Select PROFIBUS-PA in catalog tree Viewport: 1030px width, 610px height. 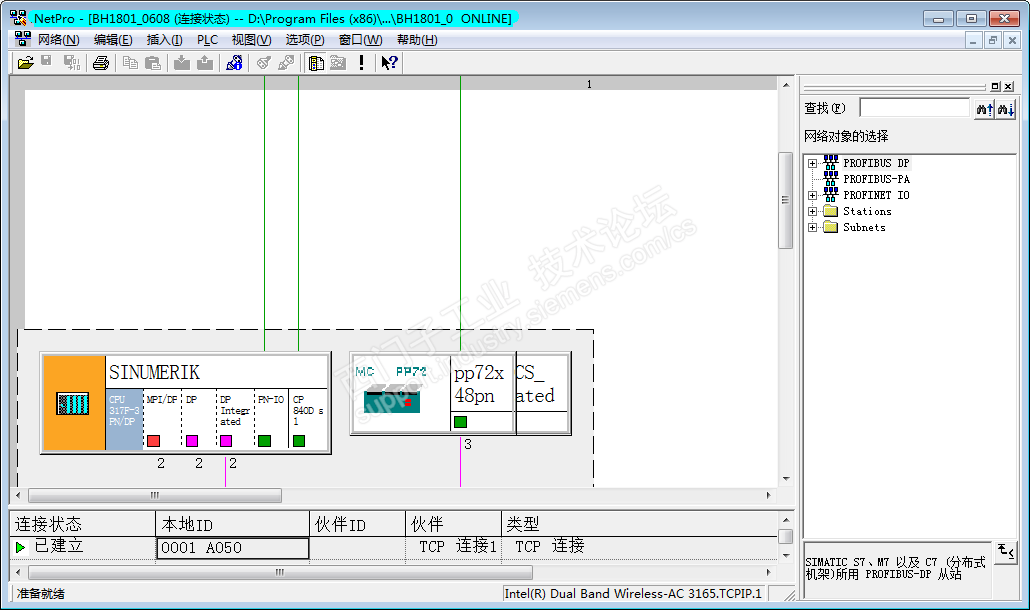coord(876,179)
